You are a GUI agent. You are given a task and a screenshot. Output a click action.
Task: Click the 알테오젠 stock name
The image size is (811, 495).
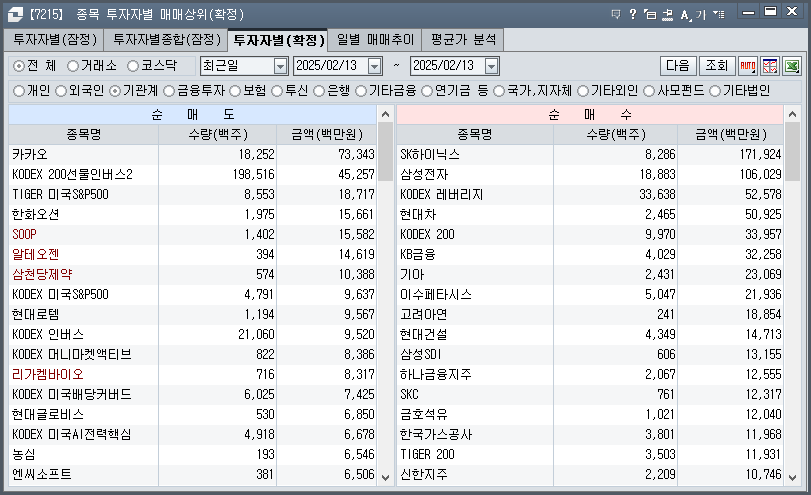click(36, 254)
